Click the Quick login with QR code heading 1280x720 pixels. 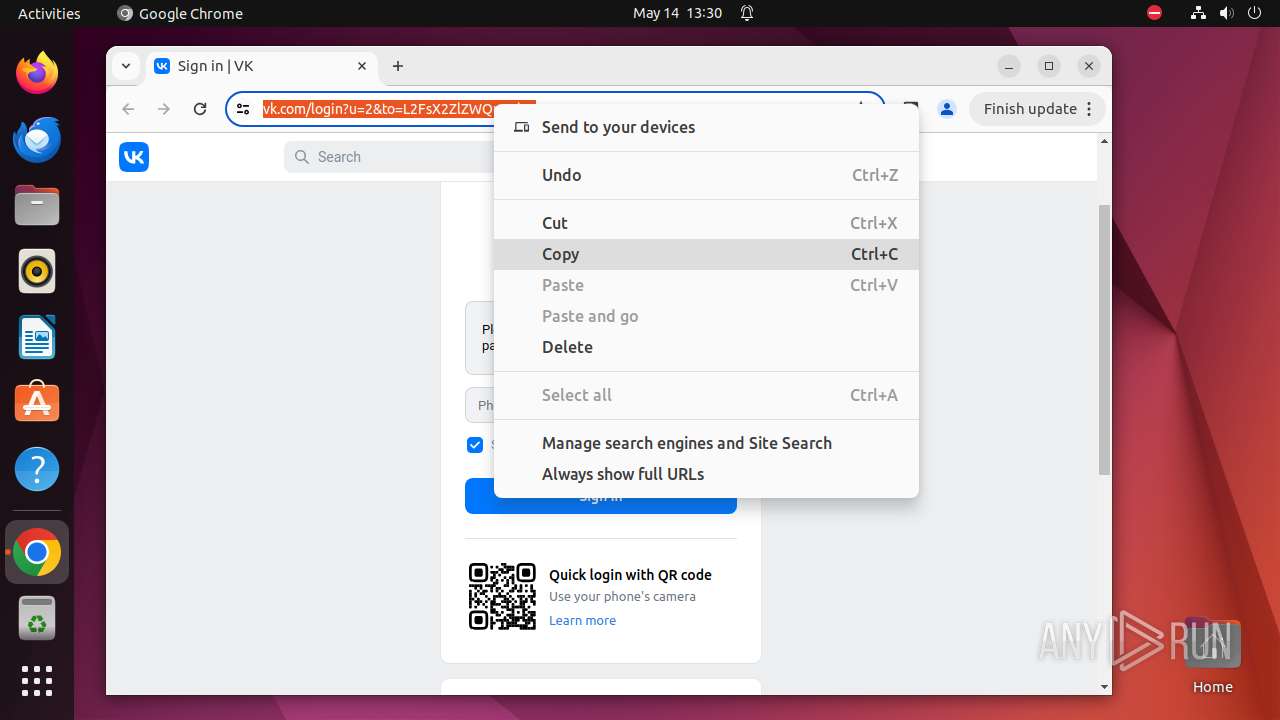630,575
